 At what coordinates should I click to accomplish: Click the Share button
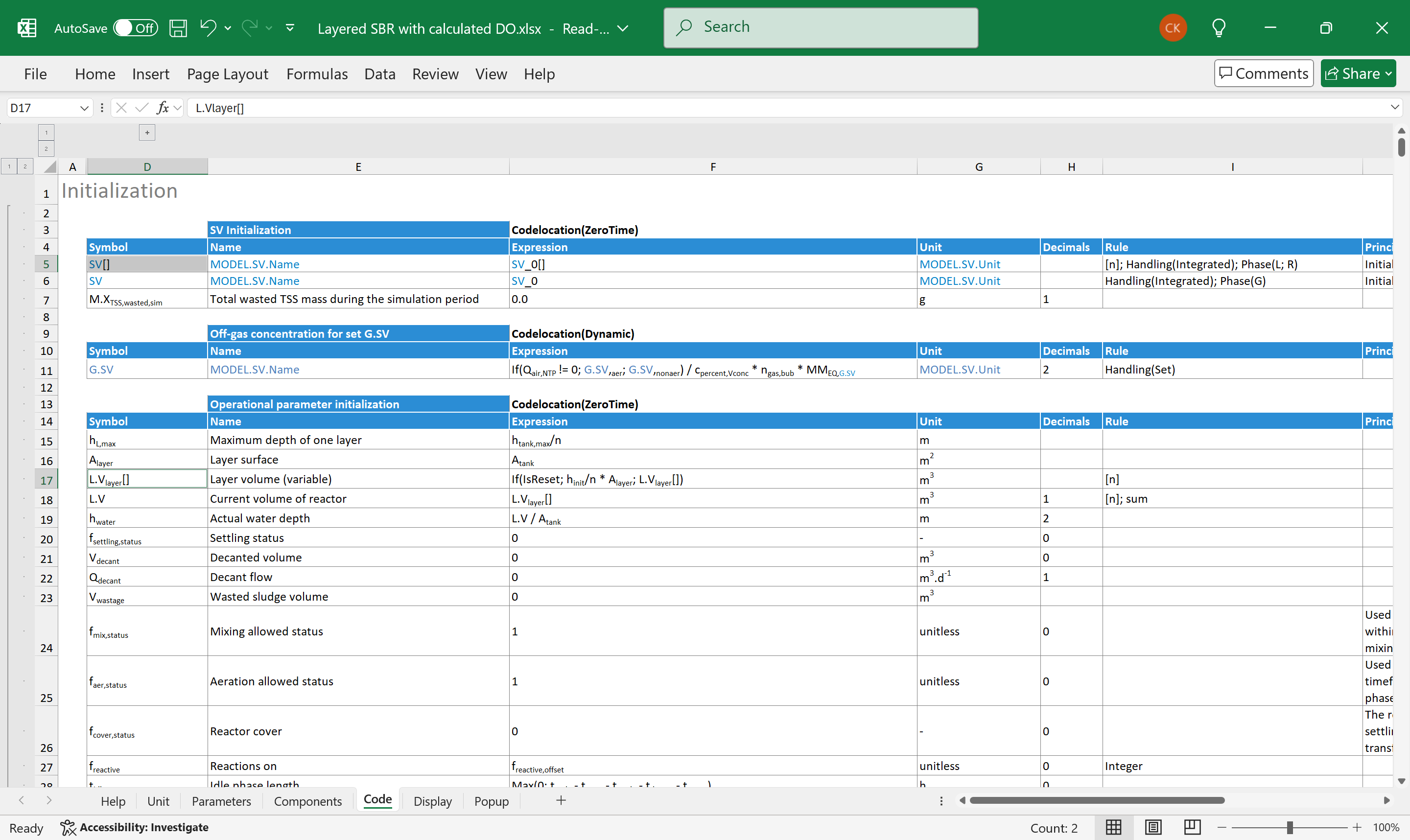pyautogui.click(x=1358, y=73)
